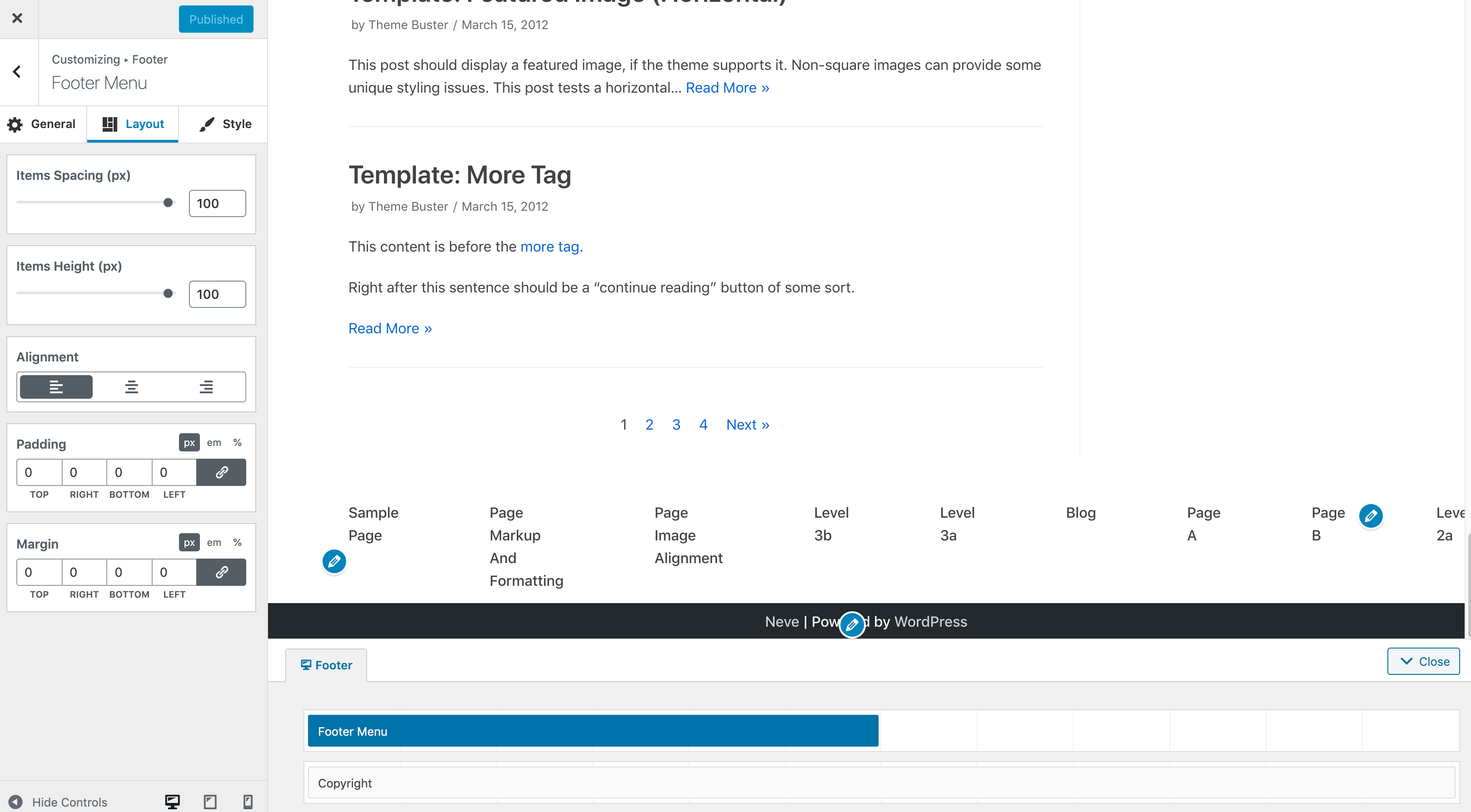The width and height of the screenshot is (1471, 812).
Task: Toggle linked margin values
Action: tap(221, 572)
